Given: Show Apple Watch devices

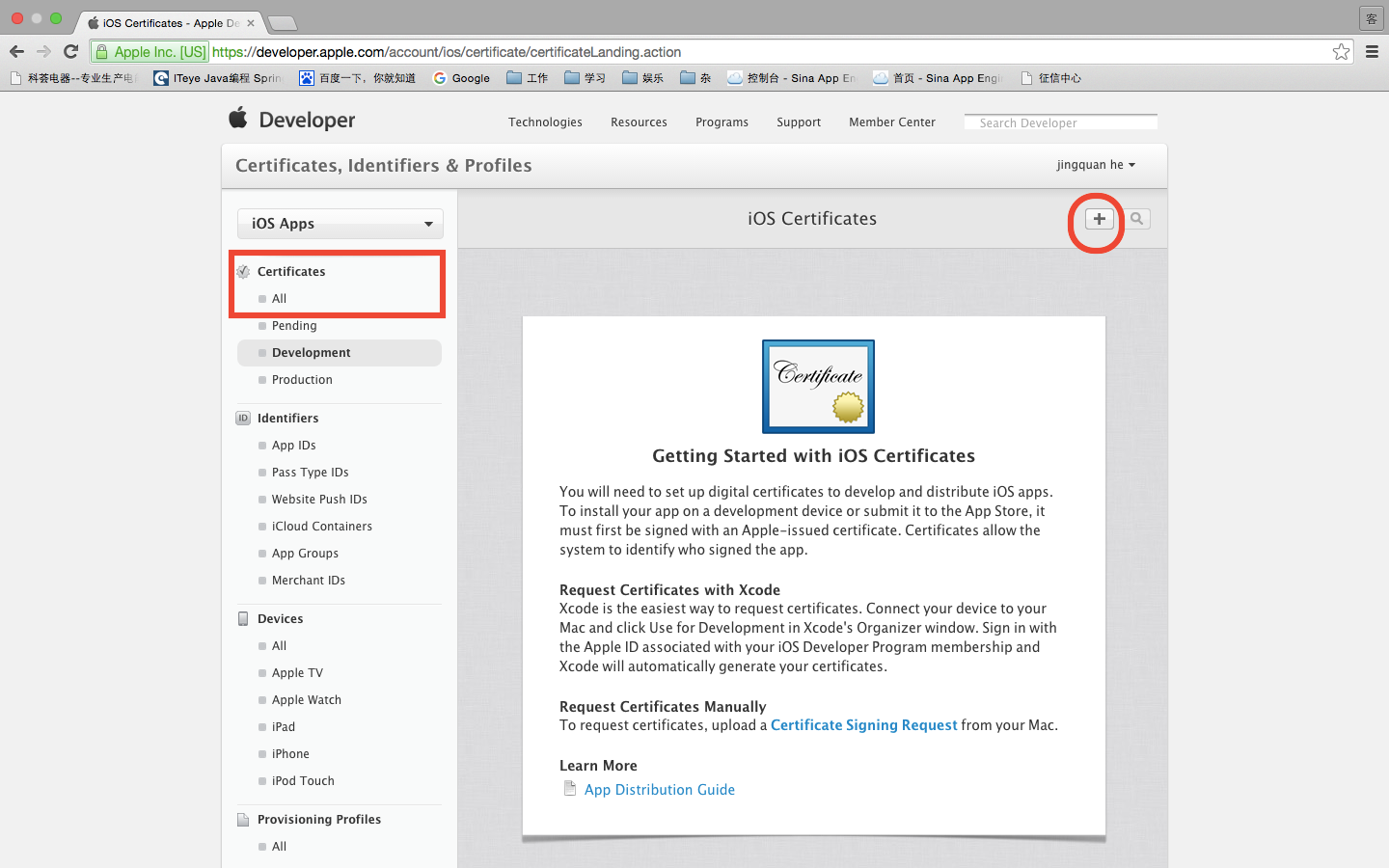Looking at the screenshot, I should tap(306, 700).
